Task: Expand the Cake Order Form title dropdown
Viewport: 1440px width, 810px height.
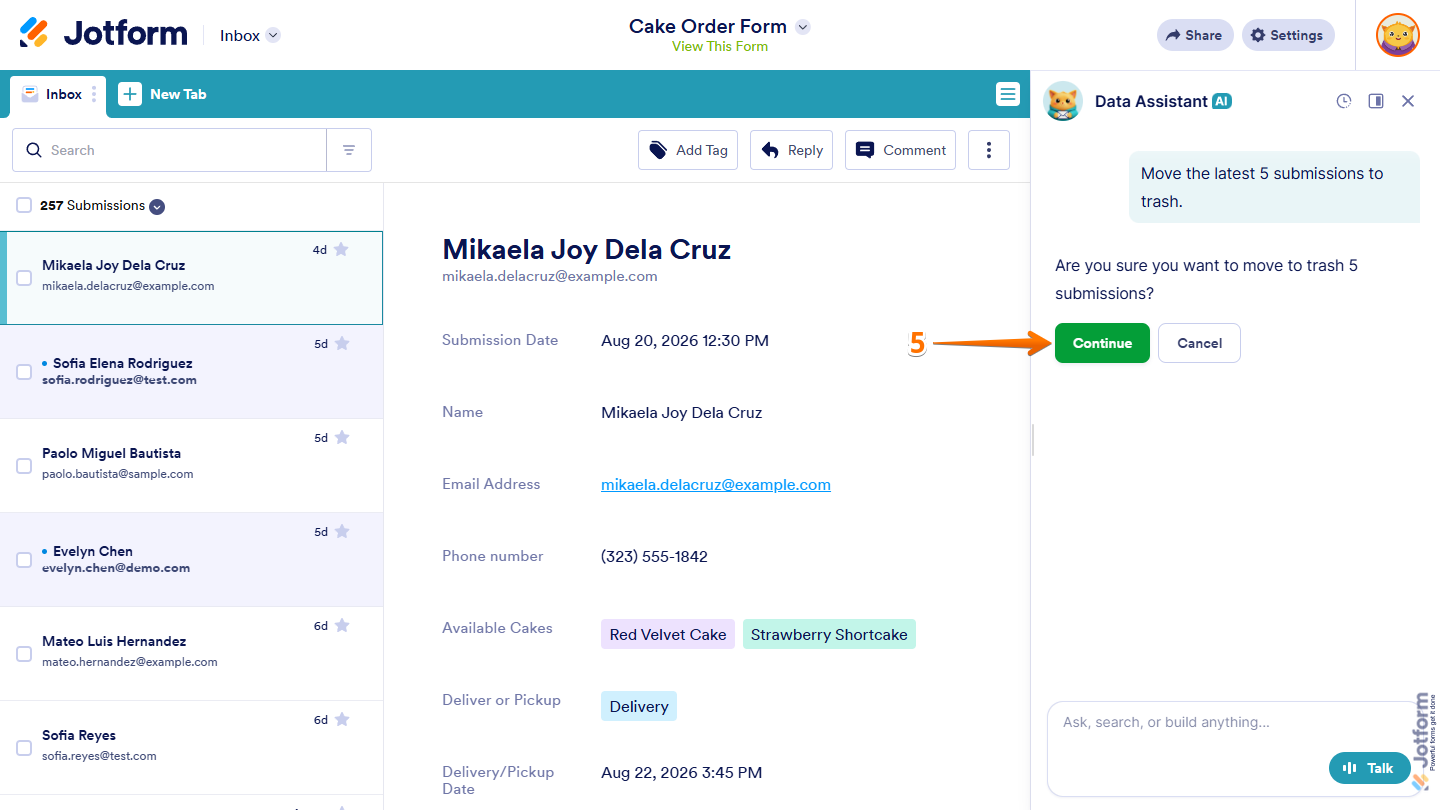Action: click(802, 27)
